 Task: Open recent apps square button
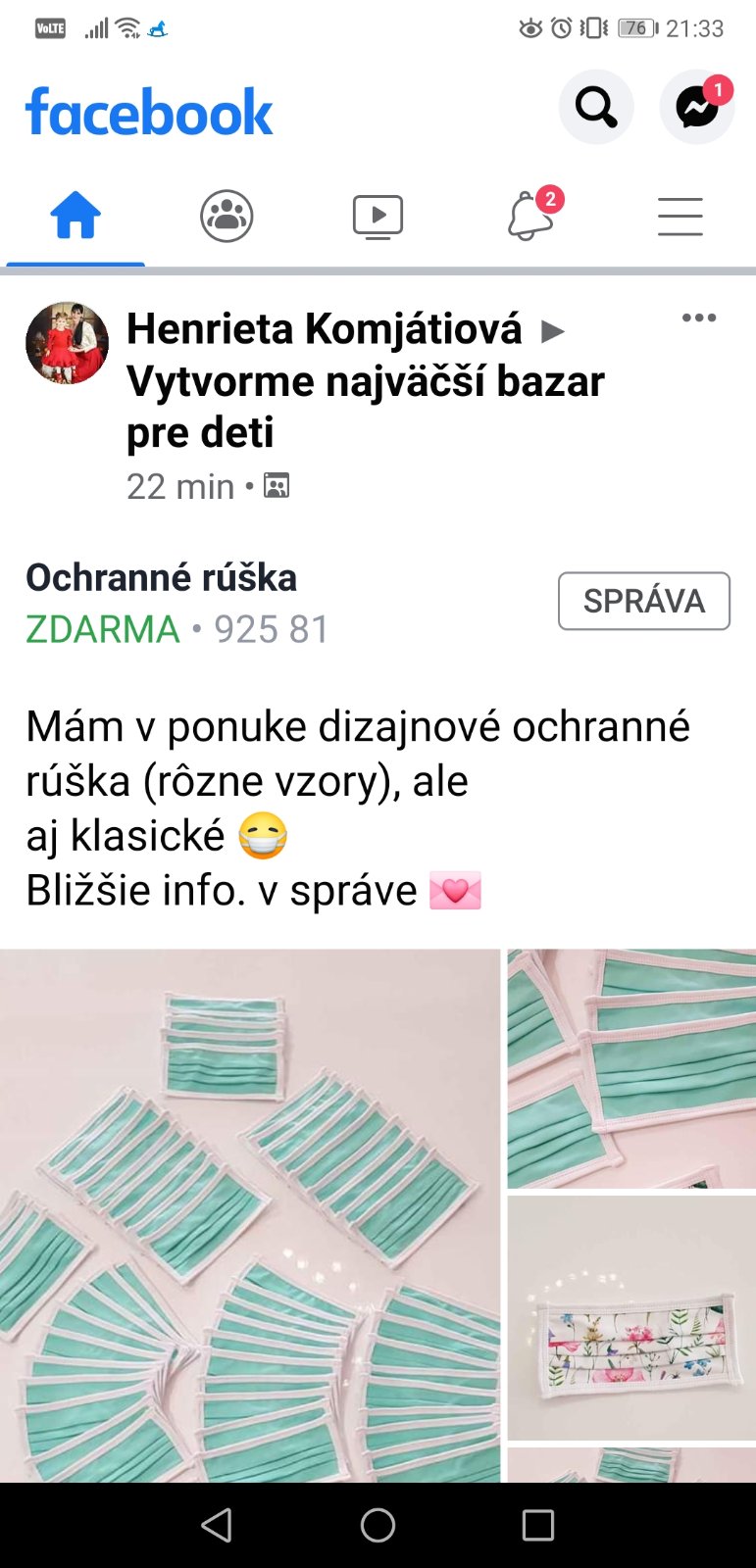click(x=538, y=1525)
